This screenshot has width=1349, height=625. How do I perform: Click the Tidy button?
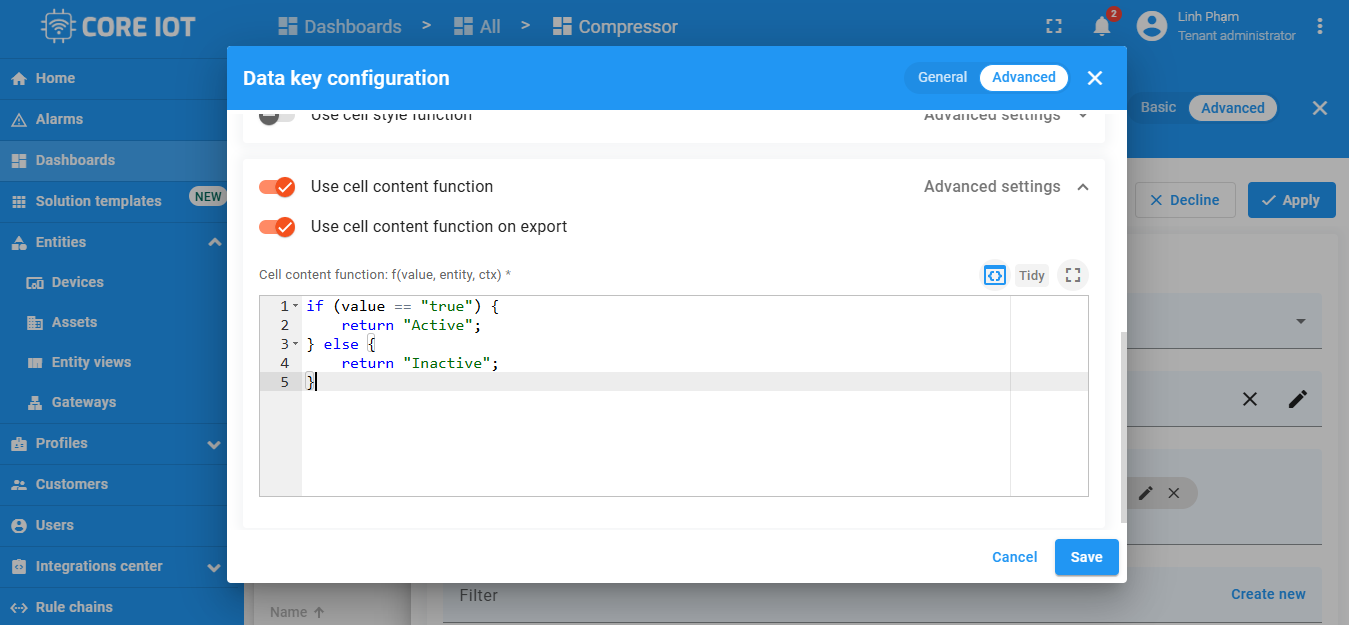point(1032,275)
